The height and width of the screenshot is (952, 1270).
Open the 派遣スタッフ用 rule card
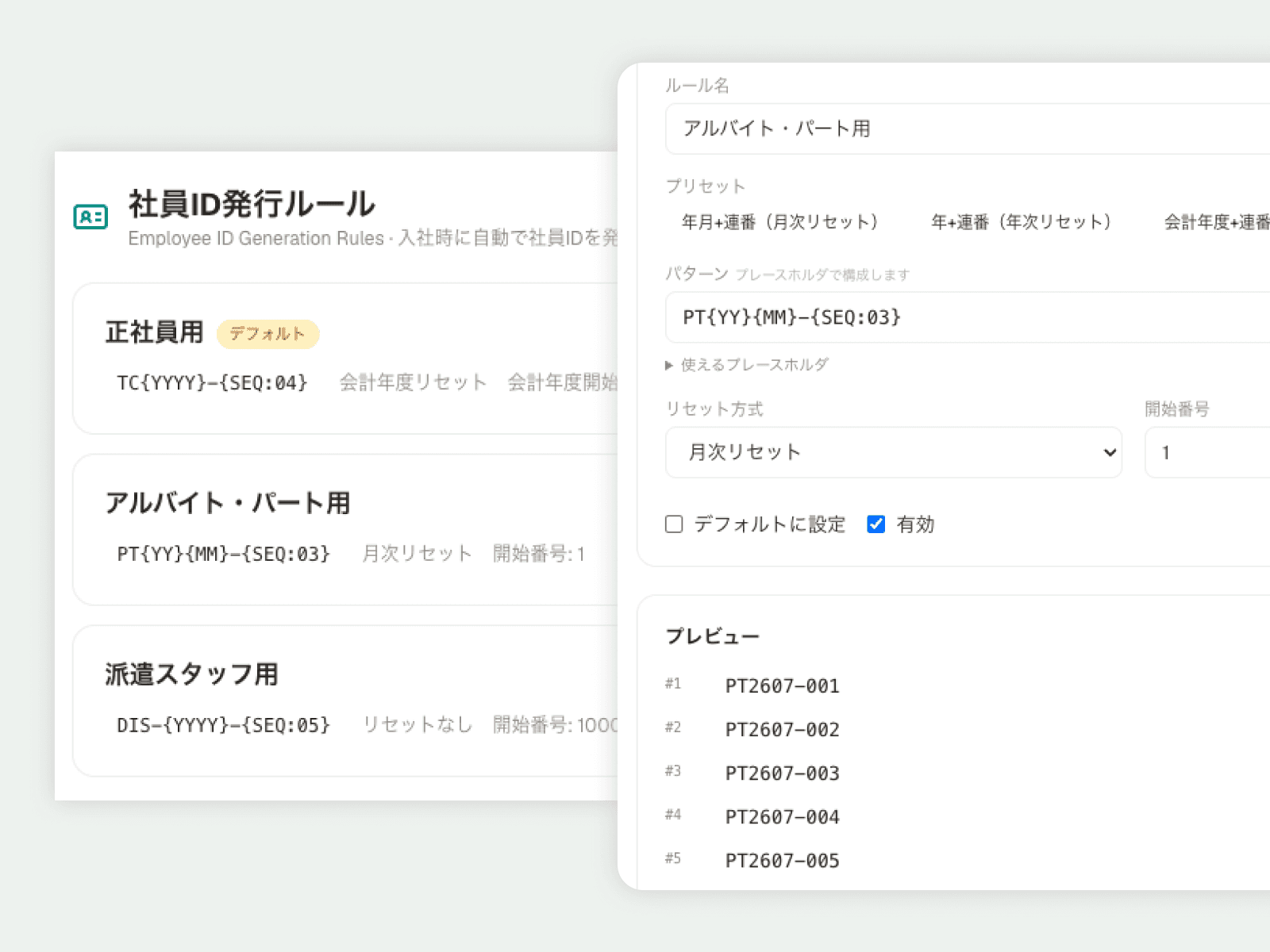pyautogui.click(x=345, y=701)
